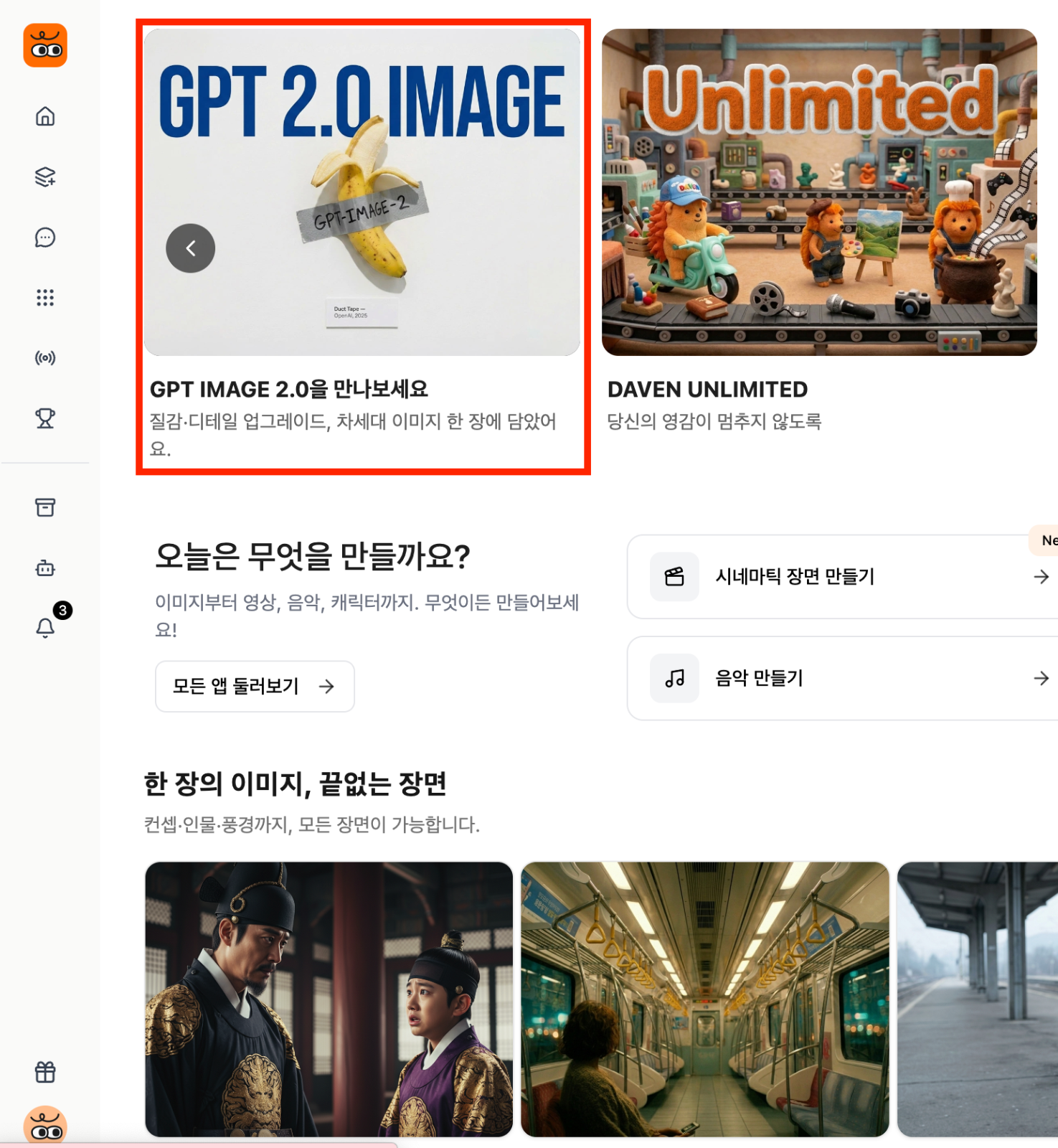Open the apps grid icon in sidebar
1058x1148 pixels.
[45, 298]
